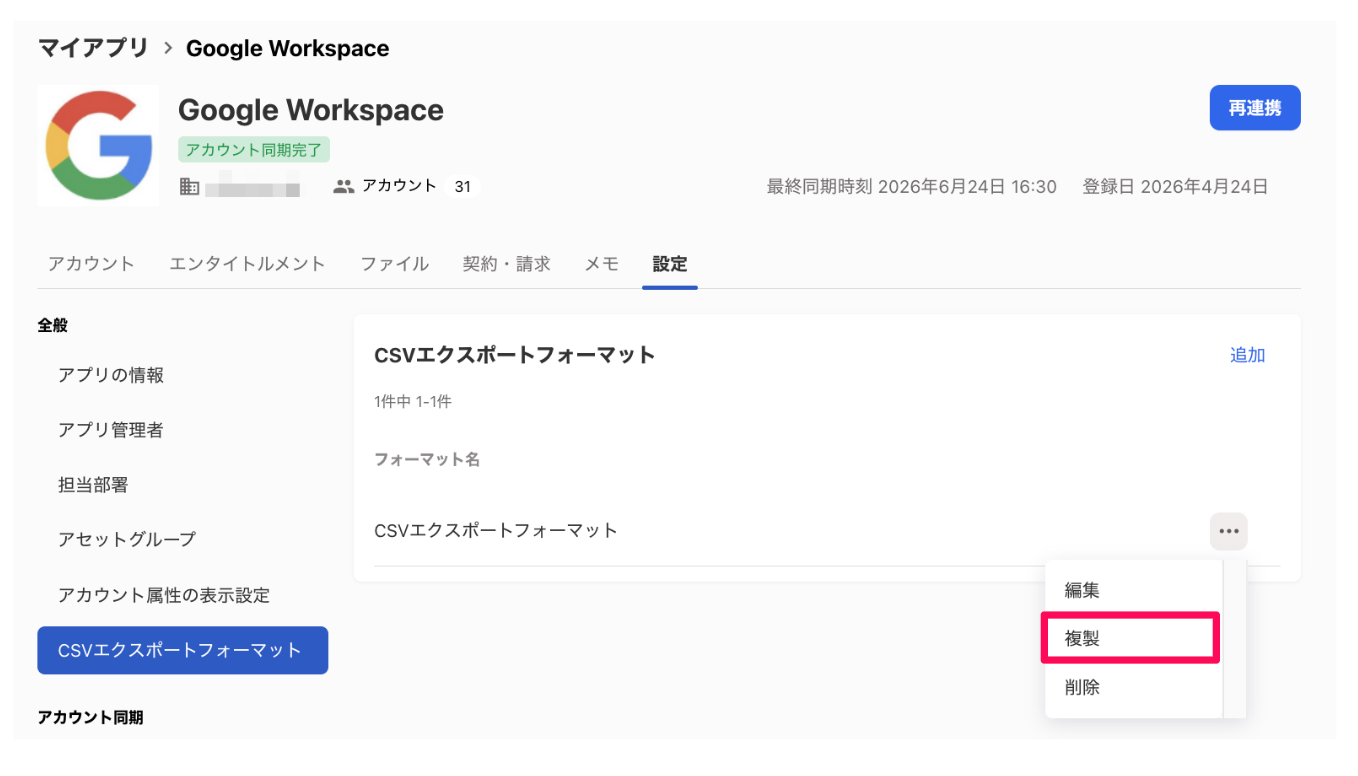1358x776 pixels.
Task: Open the 契約・請求 tab
Action: pyautogui.click(x=507, y=264)
